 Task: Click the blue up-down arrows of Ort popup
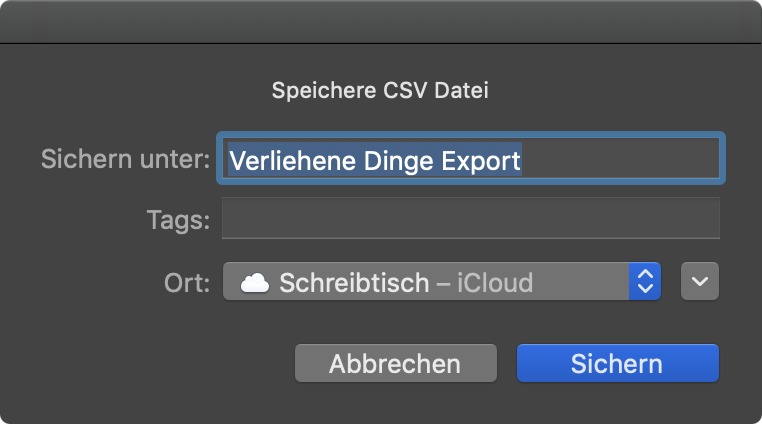[x=645, y=282]
